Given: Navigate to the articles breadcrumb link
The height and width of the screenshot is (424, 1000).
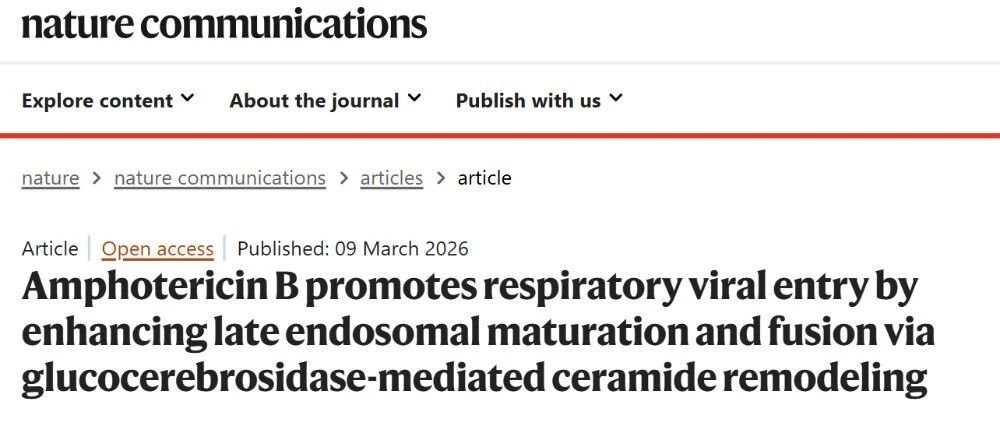Looking at the screenshot, I should click(x=391, y=178).
